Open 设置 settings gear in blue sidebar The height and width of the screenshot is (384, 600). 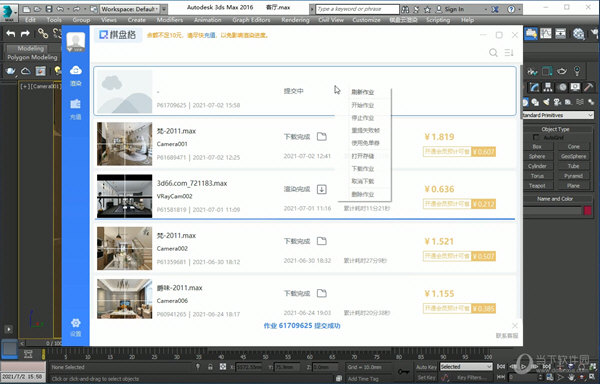(x=76, y=327)
